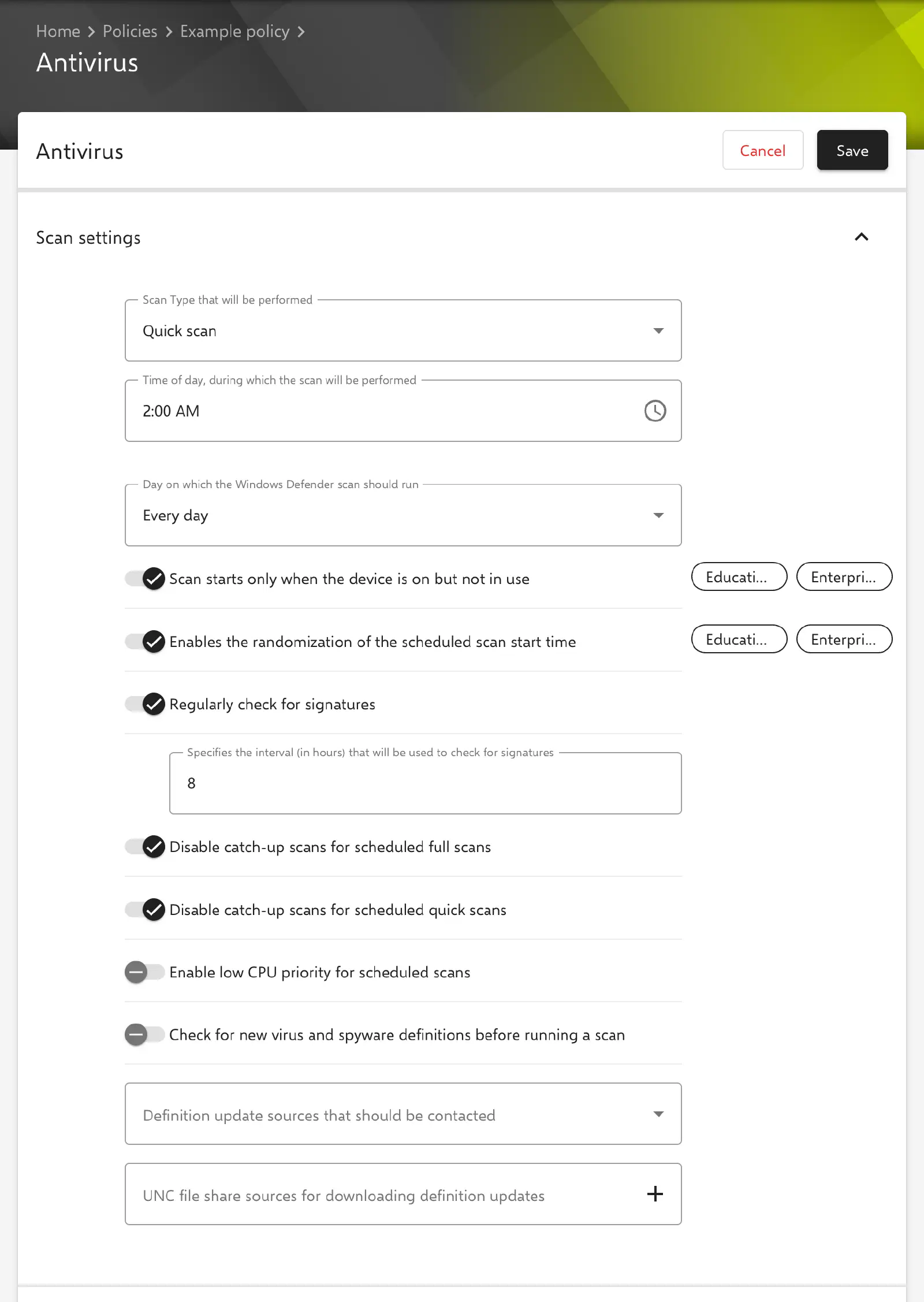Save the Antivirus policy
Screen dimensions: 924x1302
pyautogui.click(x=852, y=150)
